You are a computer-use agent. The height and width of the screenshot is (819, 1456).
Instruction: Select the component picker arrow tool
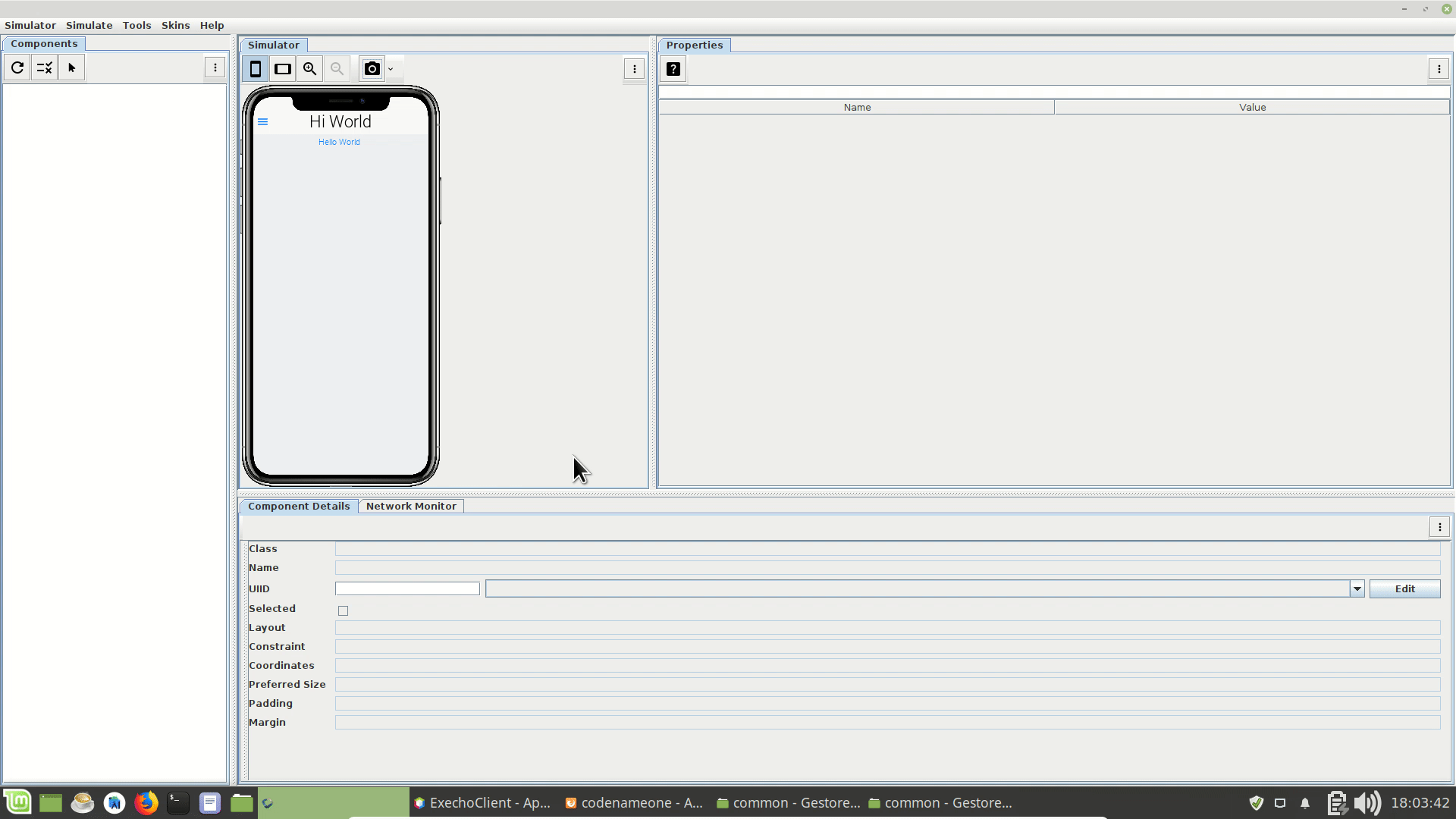click(x=71, y=67)
